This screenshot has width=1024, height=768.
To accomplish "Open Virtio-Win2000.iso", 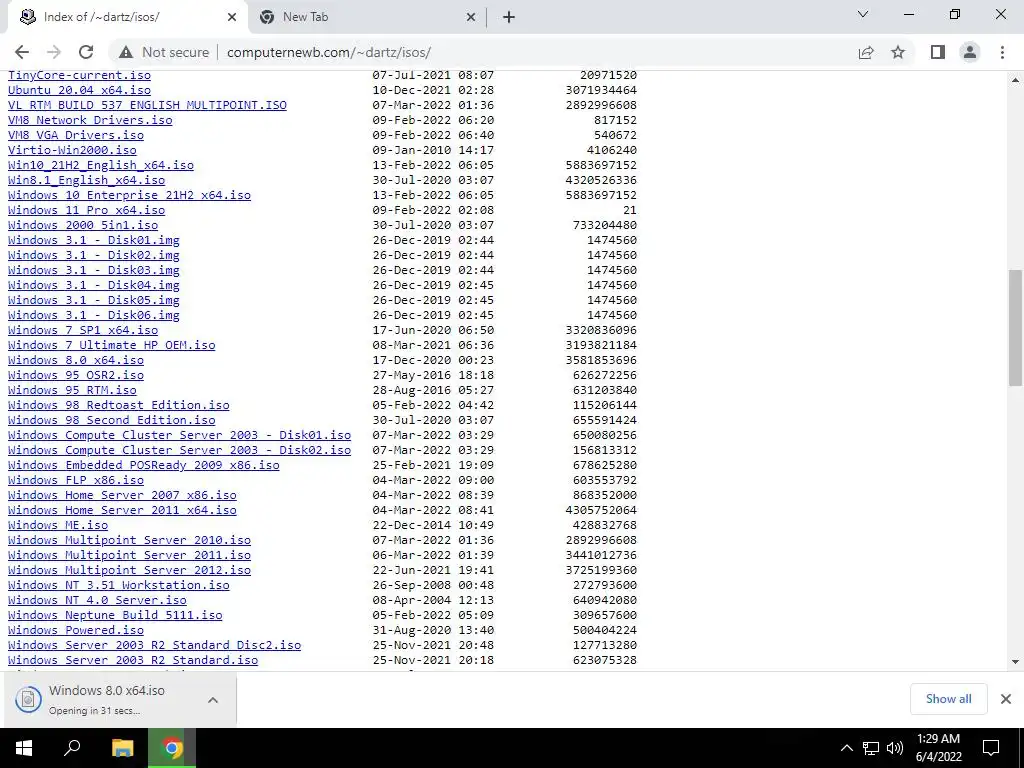I will [x=72, y=150].
